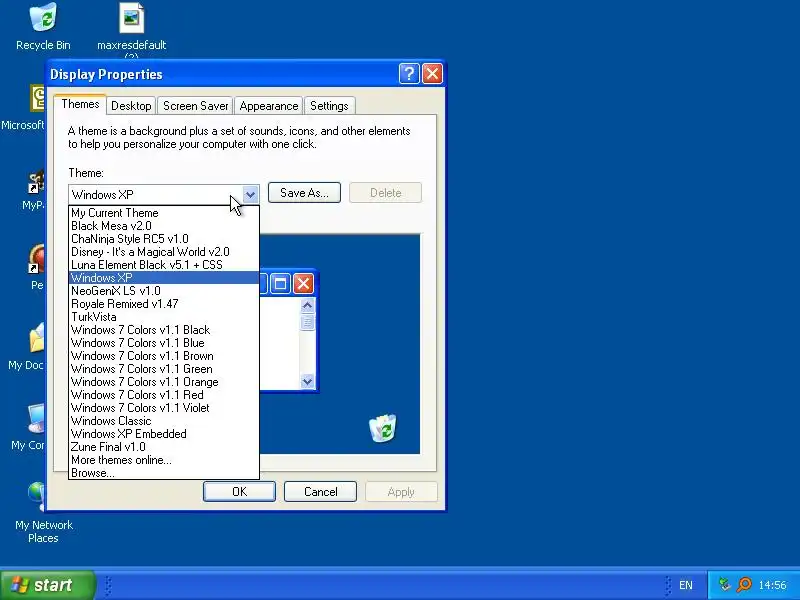Choose the Windows XP Embedded theme

[164, 434]
